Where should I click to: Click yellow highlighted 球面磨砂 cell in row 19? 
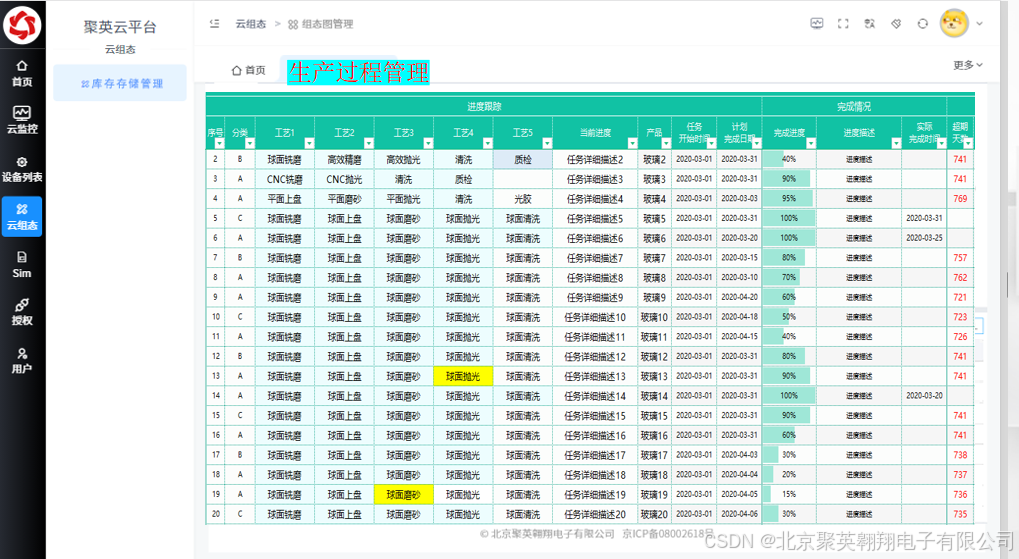coord(404,495)
